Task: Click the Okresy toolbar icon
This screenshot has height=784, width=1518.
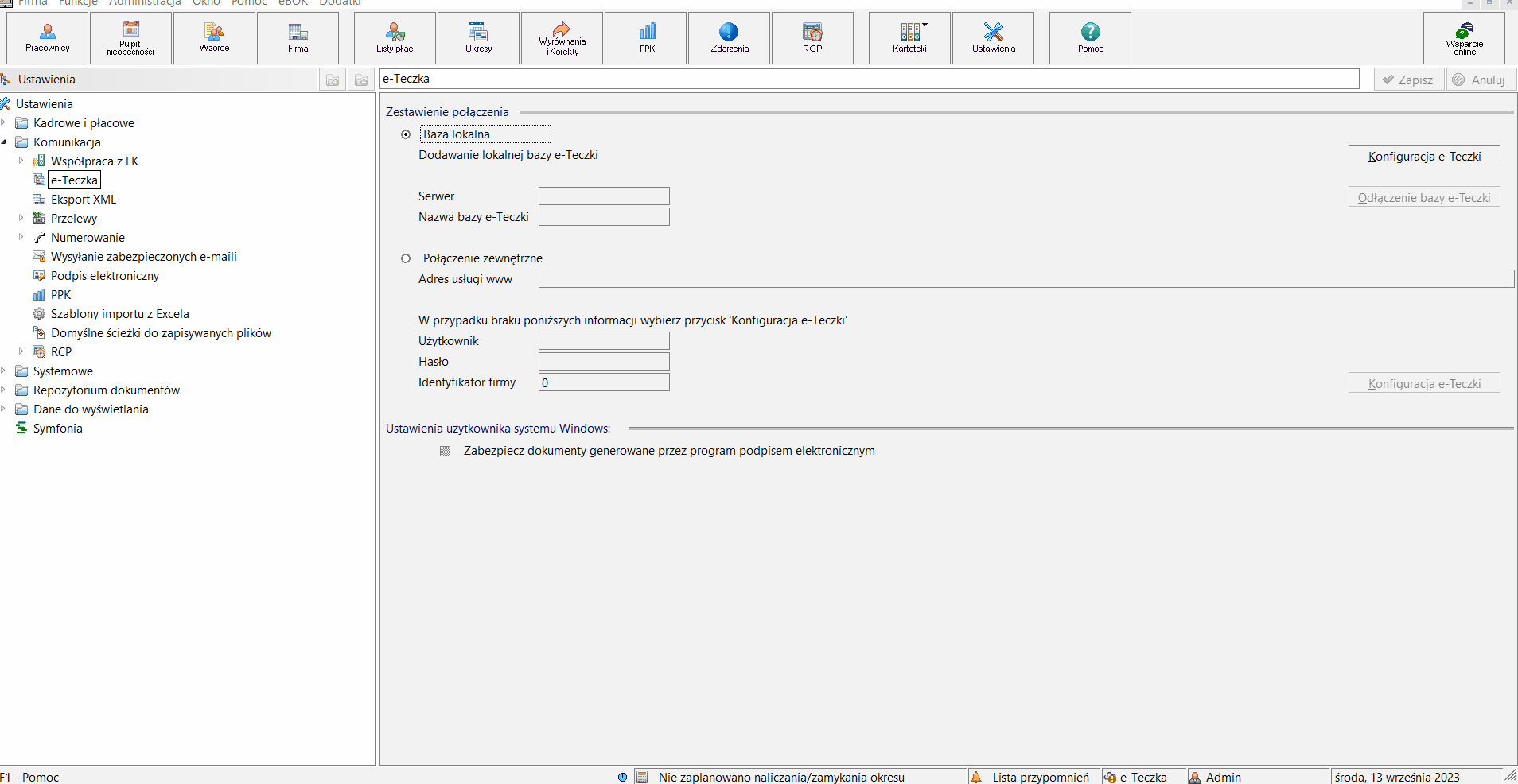Action: (478, 38)
